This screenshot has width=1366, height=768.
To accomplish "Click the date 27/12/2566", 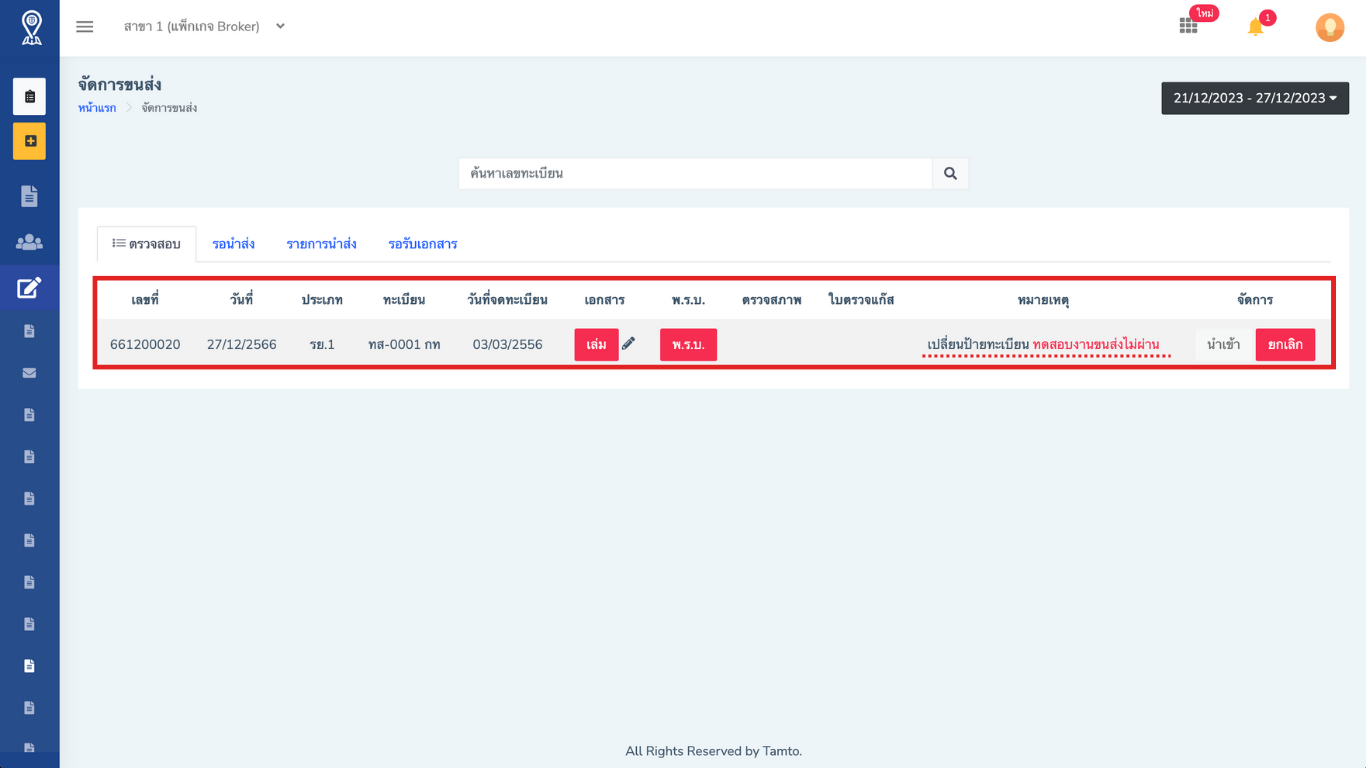I will pos(241,345).
